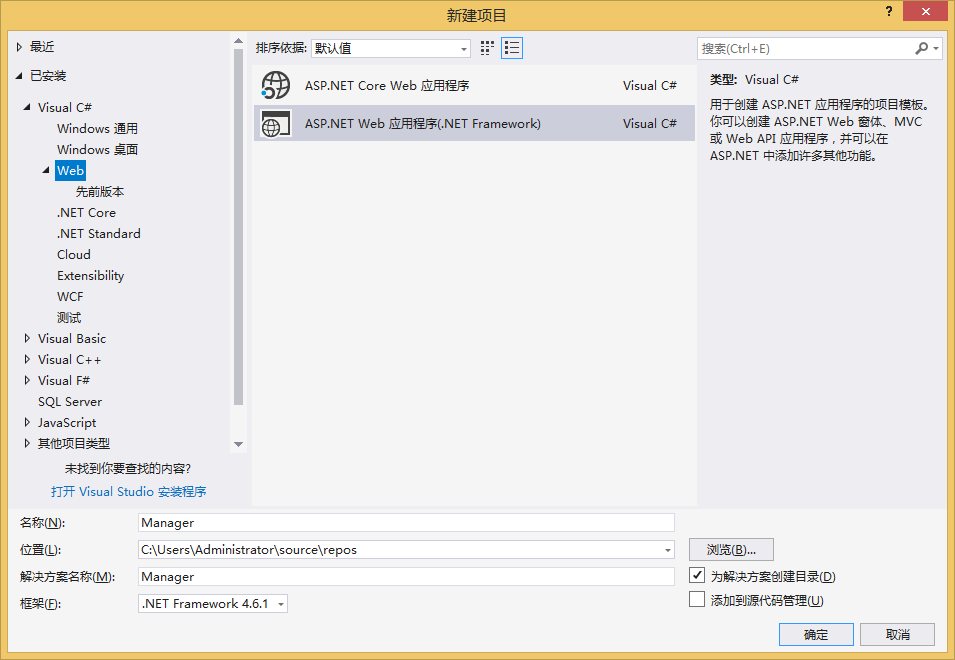Select ASP.NET Core Web 应用程序 template name
The height and width of the screenshot is (660, 955).
(x=387, y=85)
